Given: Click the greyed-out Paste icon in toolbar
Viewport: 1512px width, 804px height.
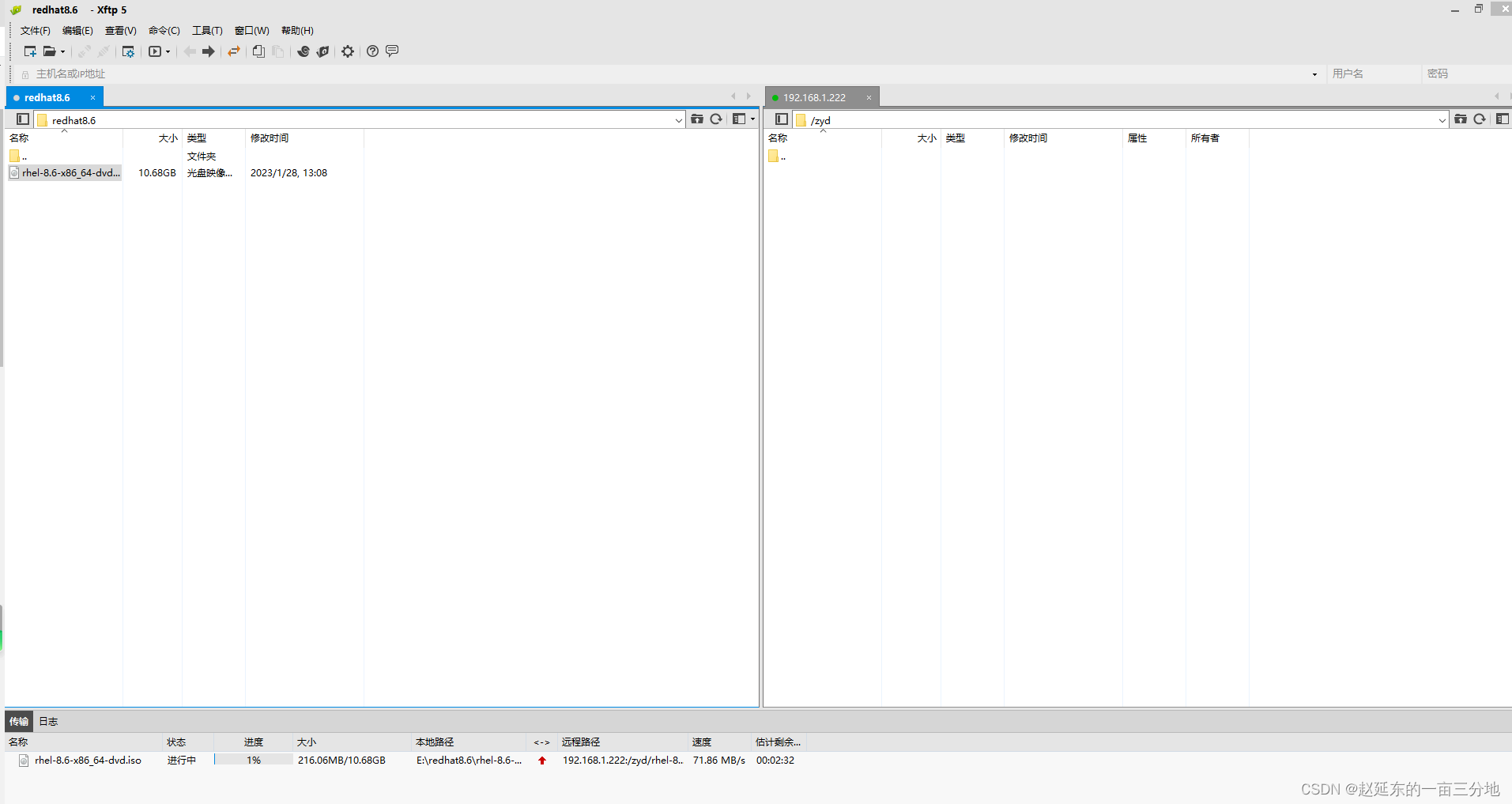Looking at the screenshot, I should (278, 51).
